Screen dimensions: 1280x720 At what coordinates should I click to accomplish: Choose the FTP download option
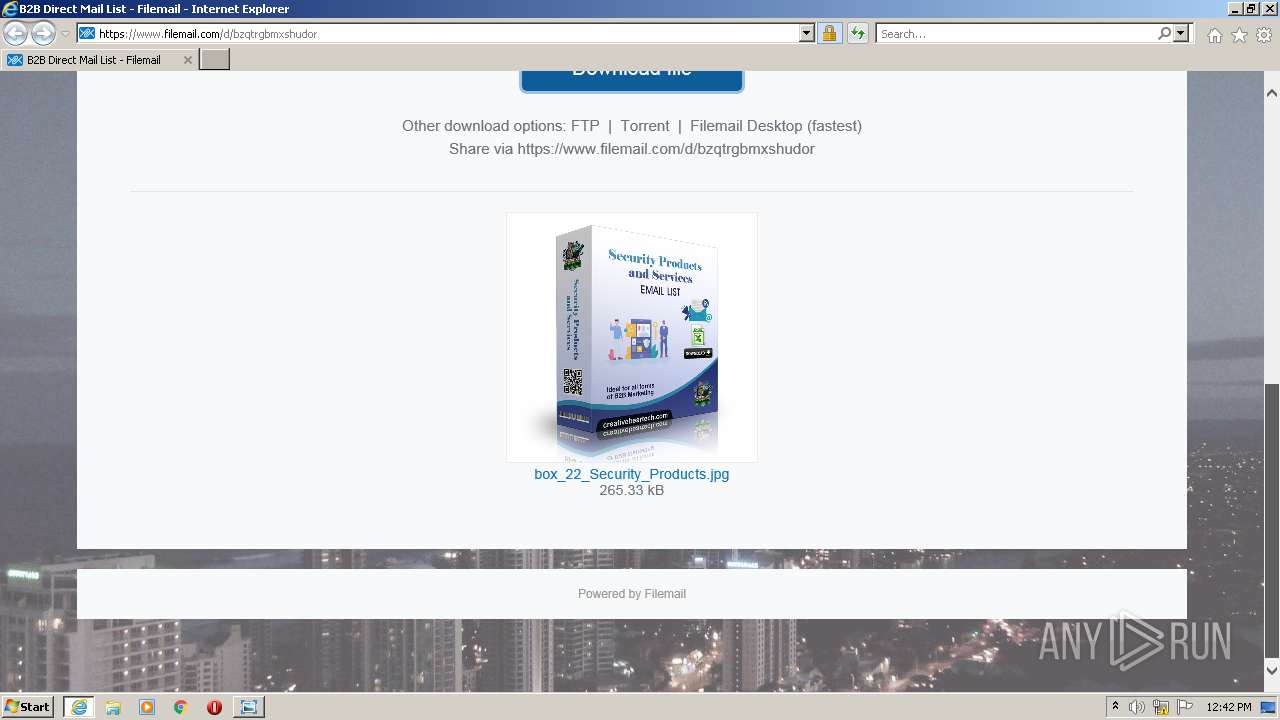point(585,126)
